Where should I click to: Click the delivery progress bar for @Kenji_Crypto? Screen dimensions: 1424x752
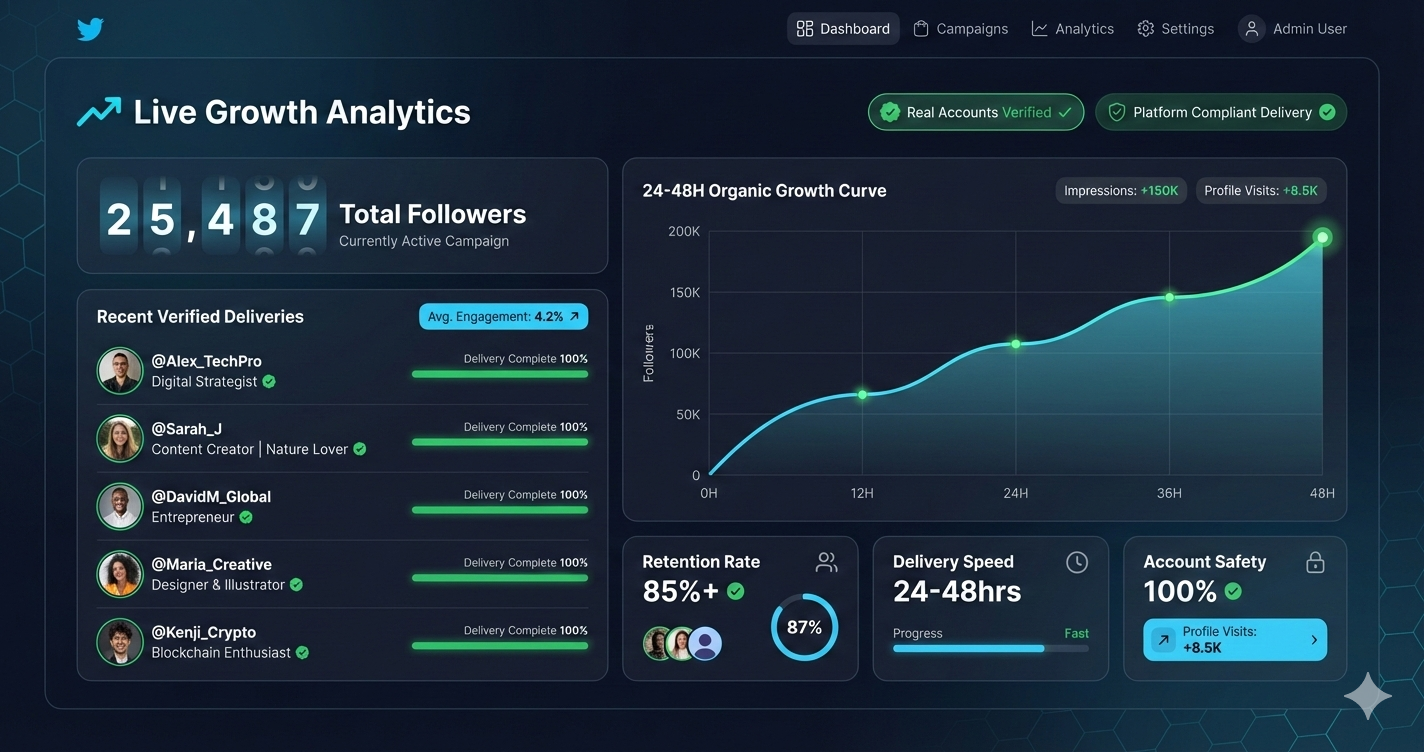(500, 645)
